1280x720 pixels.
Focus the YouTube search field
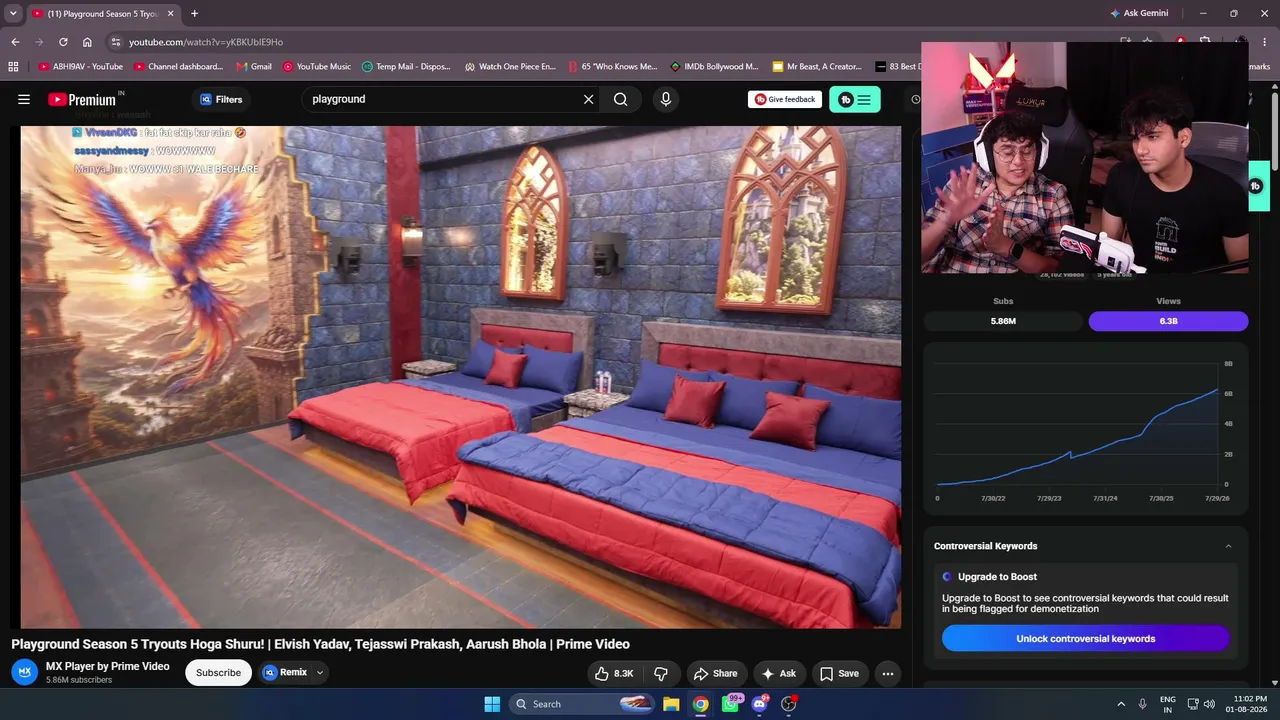click(443, 99)
